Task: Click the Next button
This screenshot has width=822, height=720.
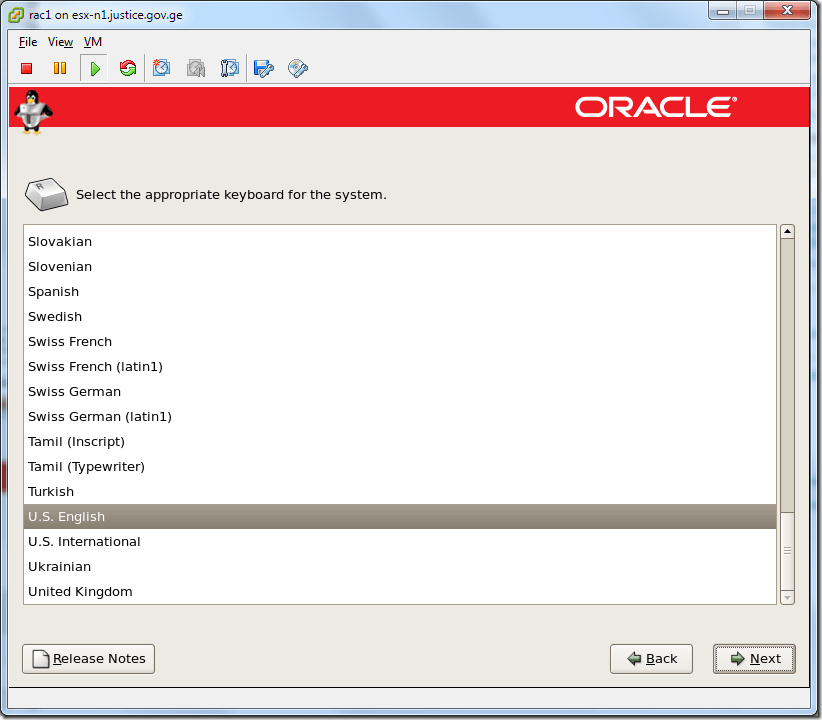Action: click(754, 658)
